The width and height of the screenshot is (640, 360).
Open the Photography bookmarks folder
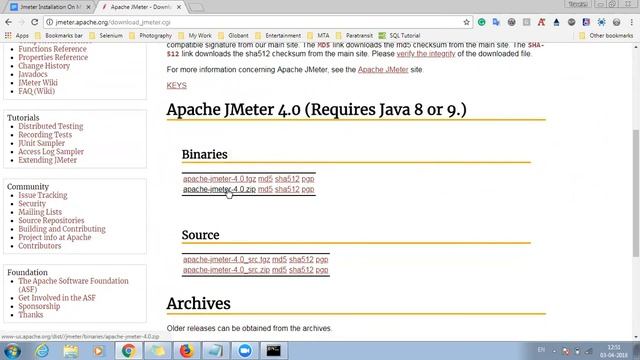click(150, 36)
